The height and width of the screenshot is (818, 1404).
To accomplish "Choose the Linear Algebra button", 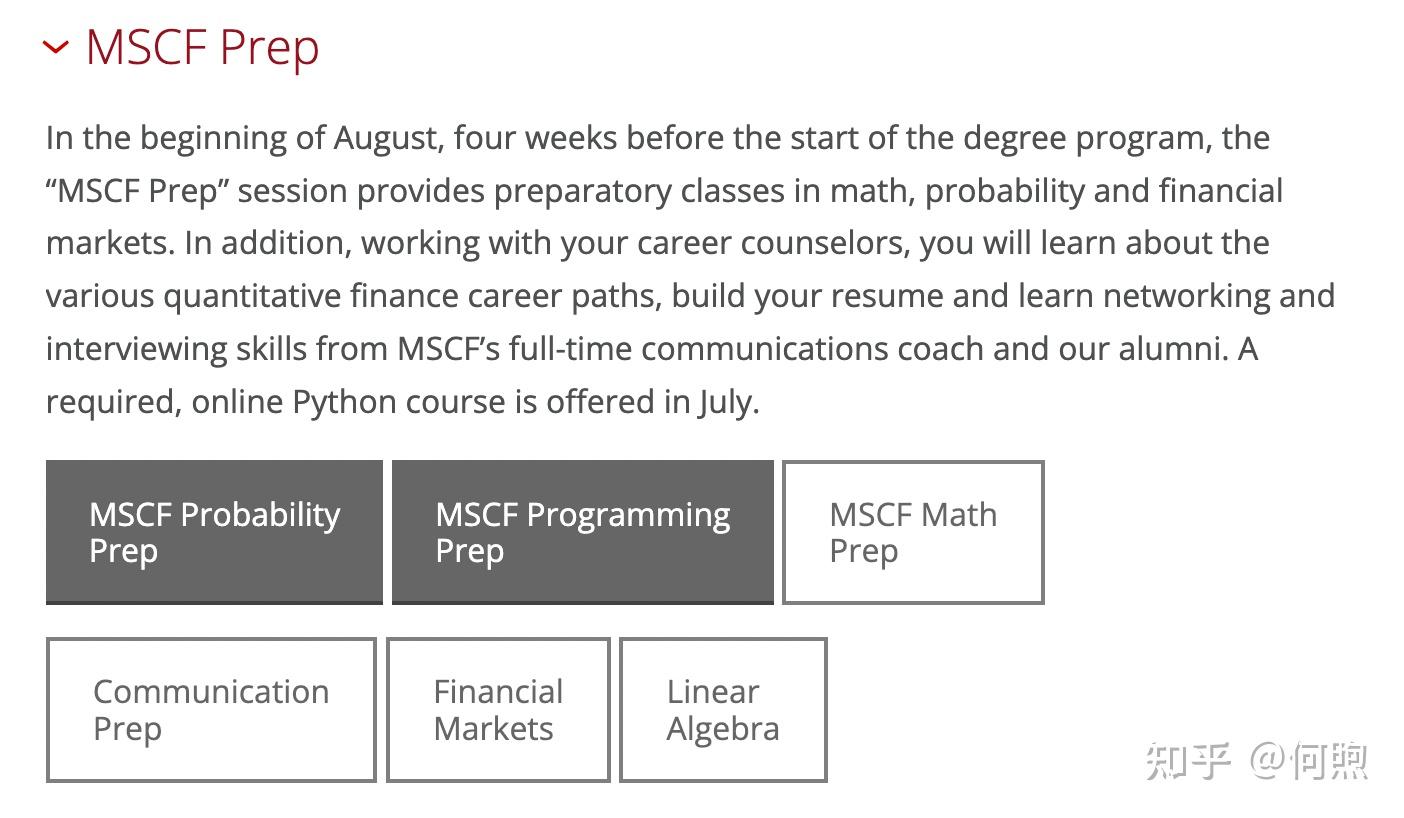I will click(x=723, y=710).
